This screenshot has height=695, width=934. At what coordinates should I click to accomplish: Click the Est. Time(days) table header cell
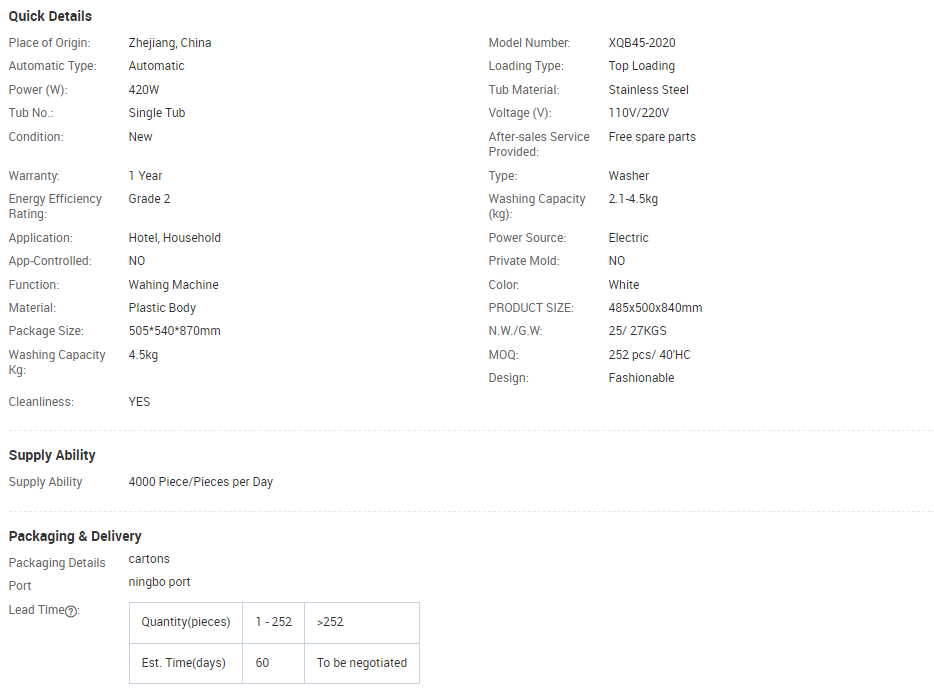185,663
